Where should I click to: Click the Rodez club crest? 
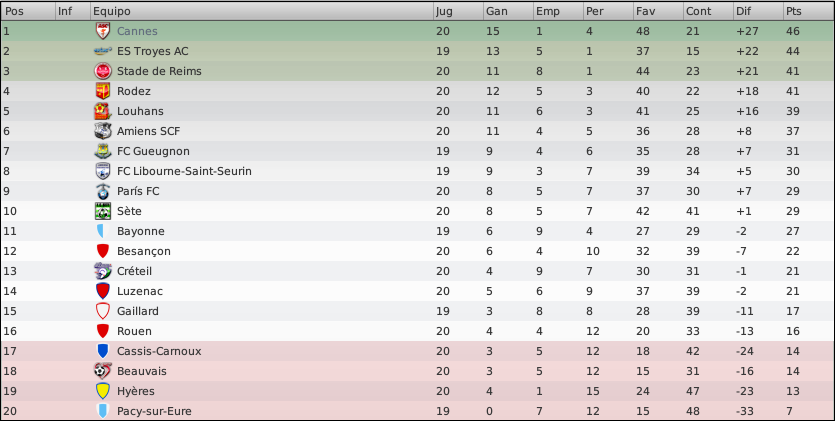pos(103,91)
